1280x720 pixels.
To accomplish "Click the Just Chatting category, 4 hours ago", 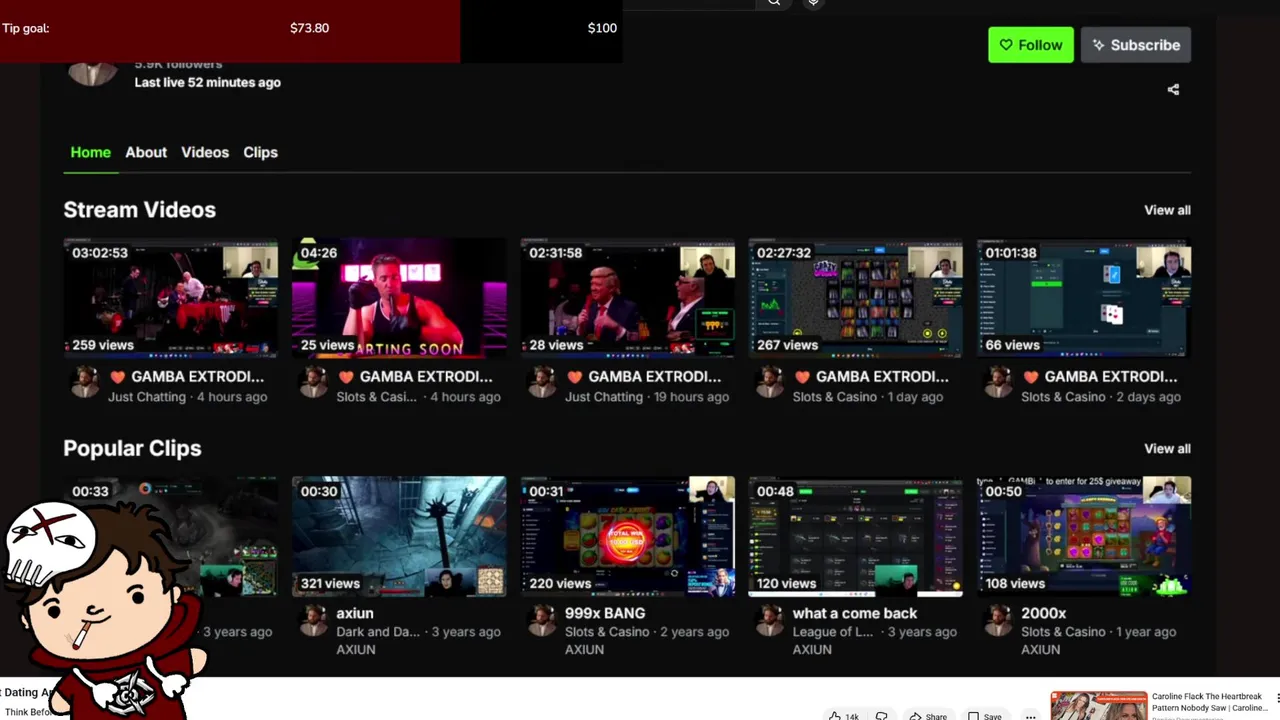I will (147, 397).
